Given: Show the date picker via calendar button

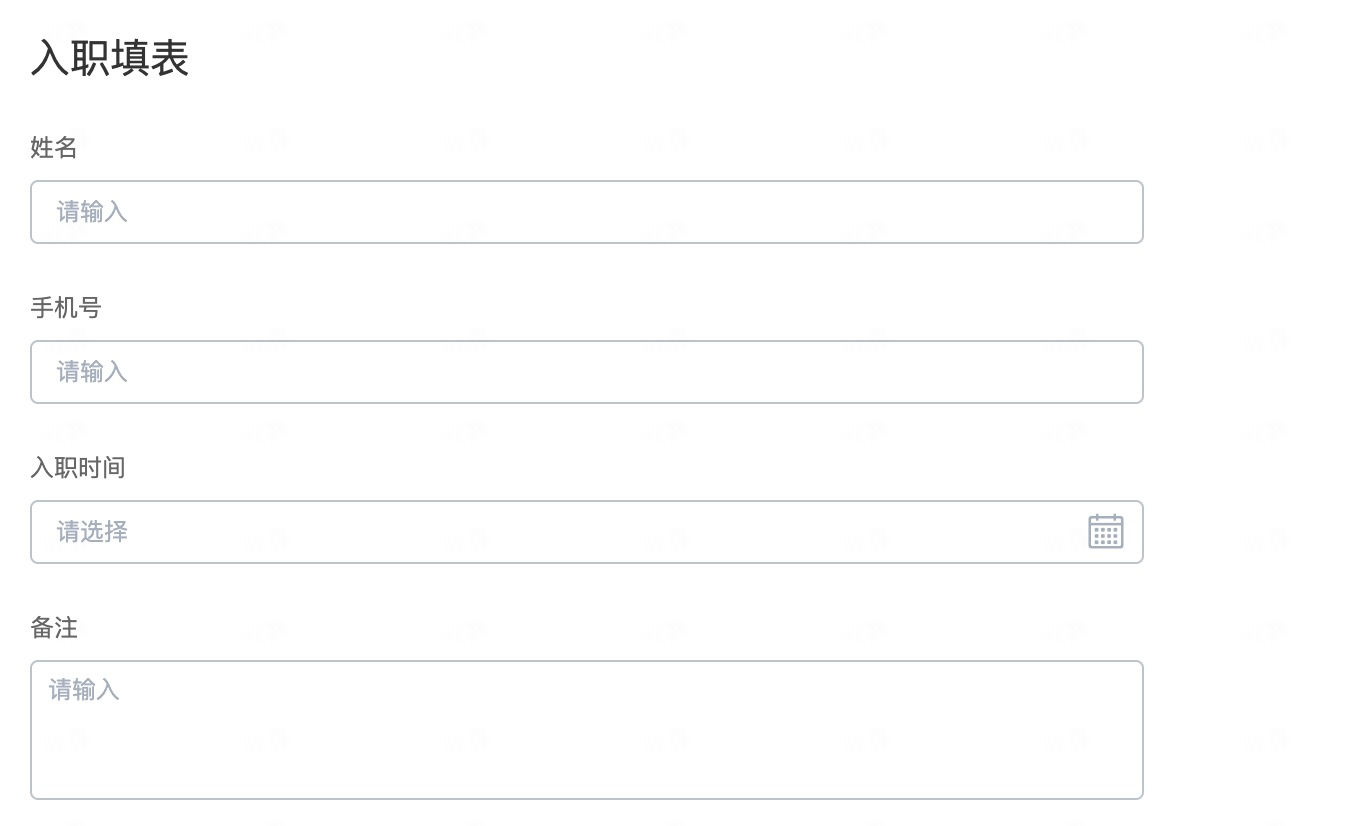Looking at the screenshot, I should tap(1105, 532).
